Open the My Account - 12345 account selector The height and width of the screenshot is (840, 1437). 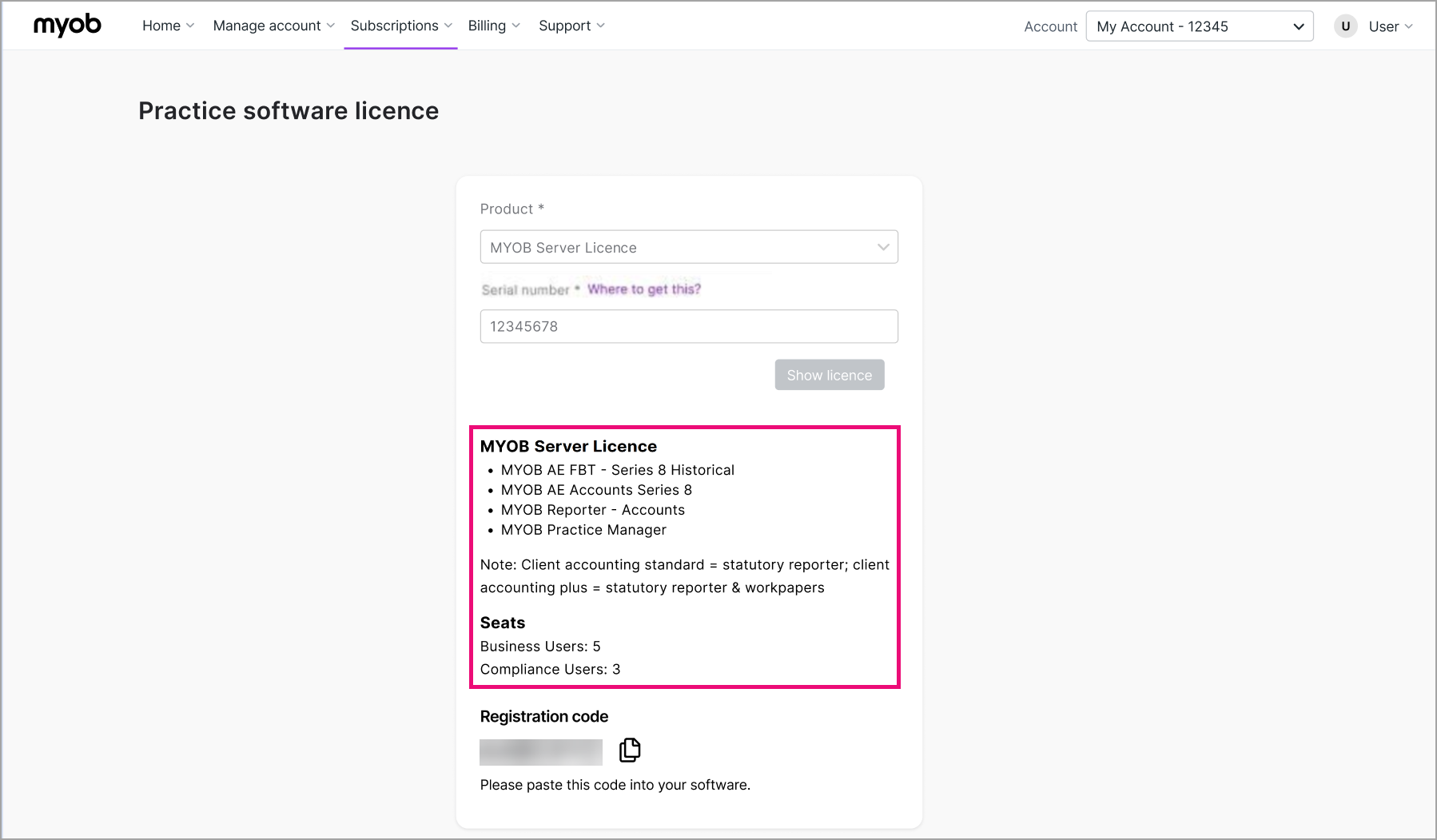tap(1200, 26)
